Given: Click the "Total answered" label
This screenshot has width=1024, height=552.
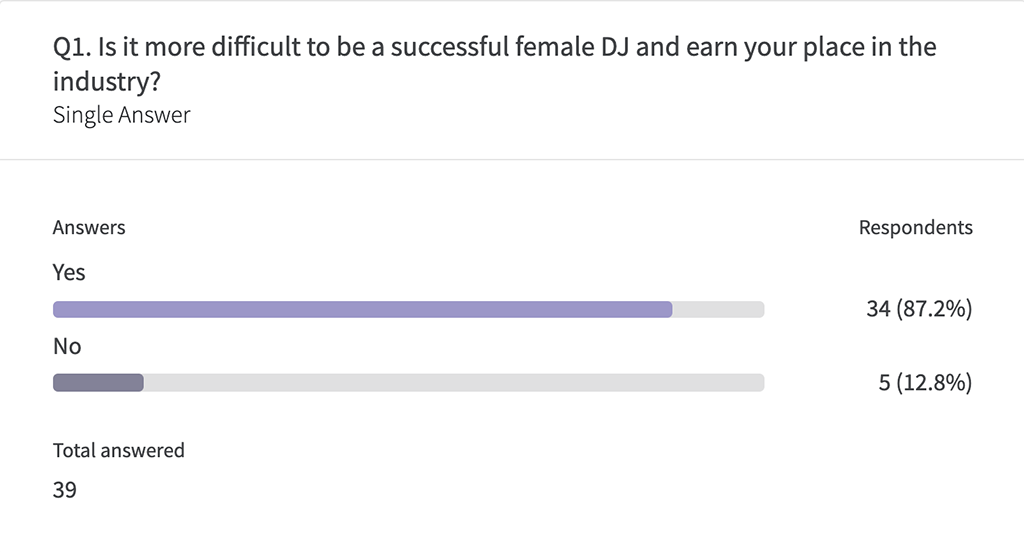Looking at the screenshot, I should tap(119, 450).
